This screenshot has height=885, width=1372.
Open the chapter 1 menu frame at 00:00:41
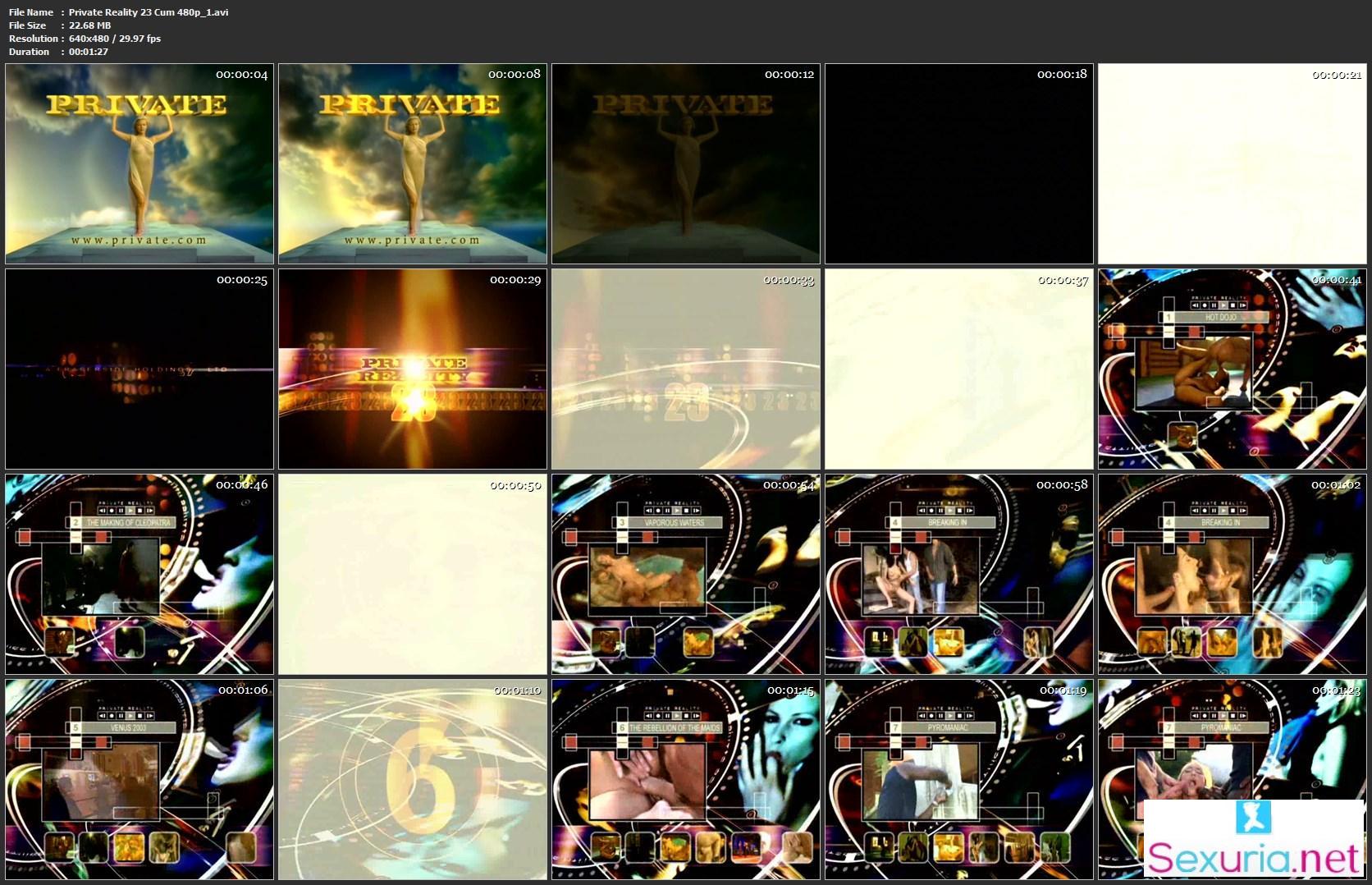[x=1233, y=369]
